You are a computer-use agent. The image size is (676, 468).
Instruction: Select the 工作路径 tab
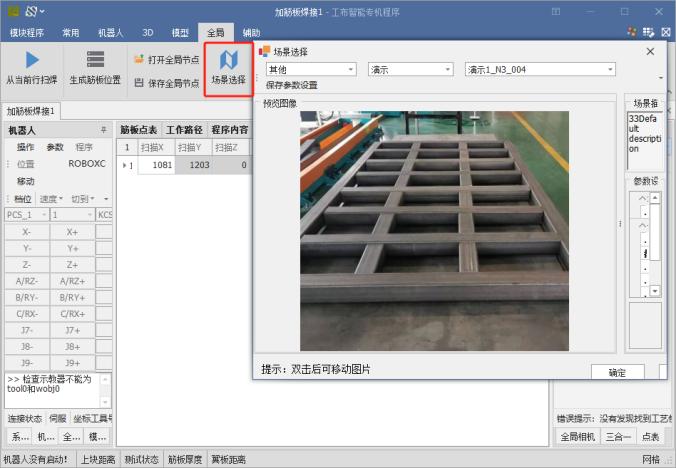185,129
